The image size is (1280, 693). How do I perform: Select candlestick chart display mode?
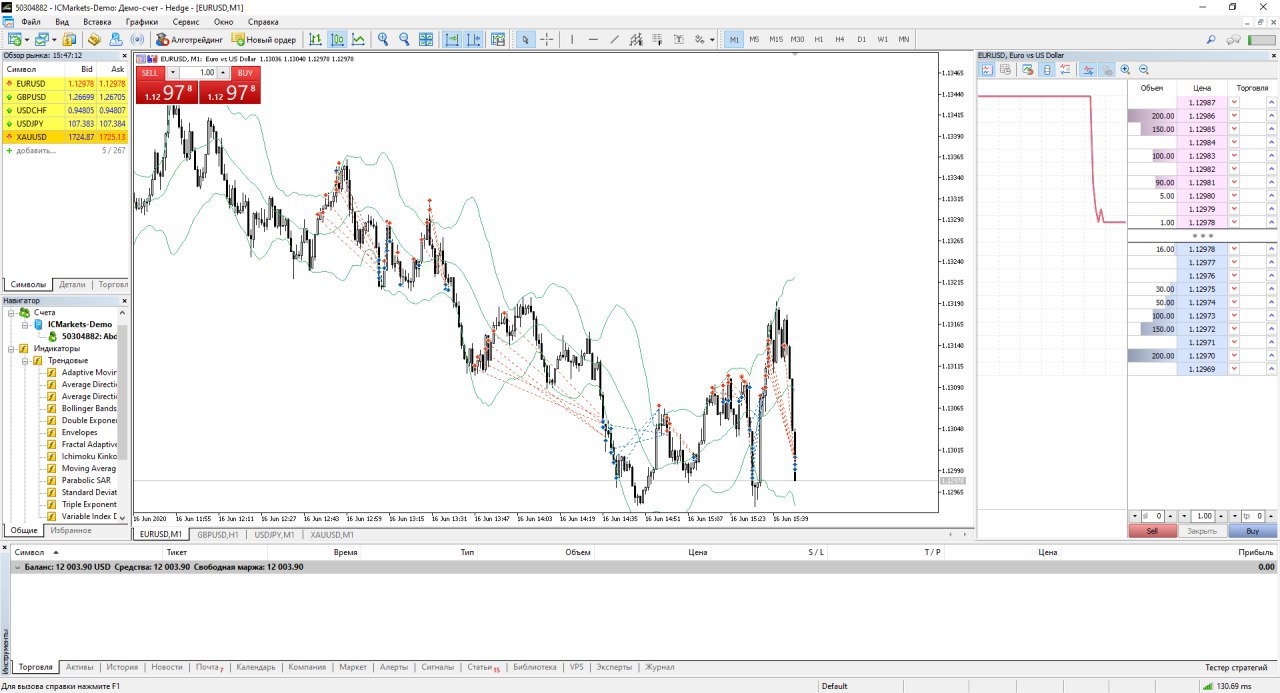pos(337,40)
